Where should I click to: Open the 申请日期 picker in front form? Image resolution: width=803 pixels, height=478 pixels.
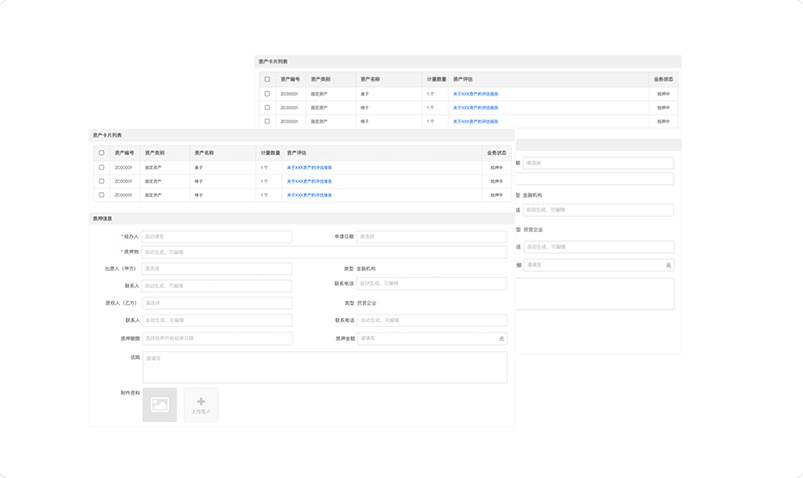(x=431, y=237)
